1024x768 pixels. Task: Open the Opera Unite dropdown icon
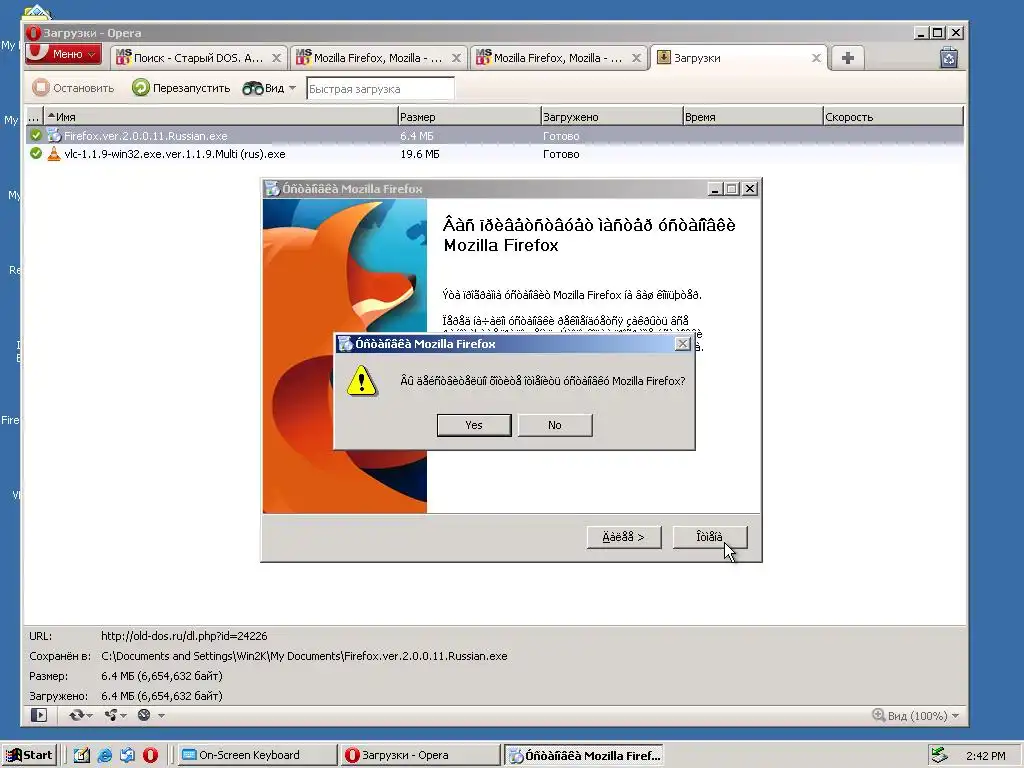115,715
